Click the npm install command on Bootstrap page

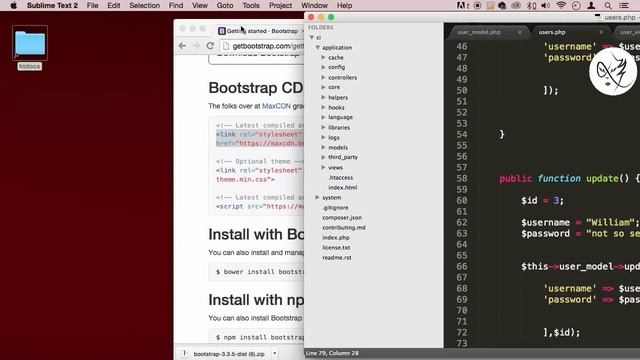click(260, 338)
